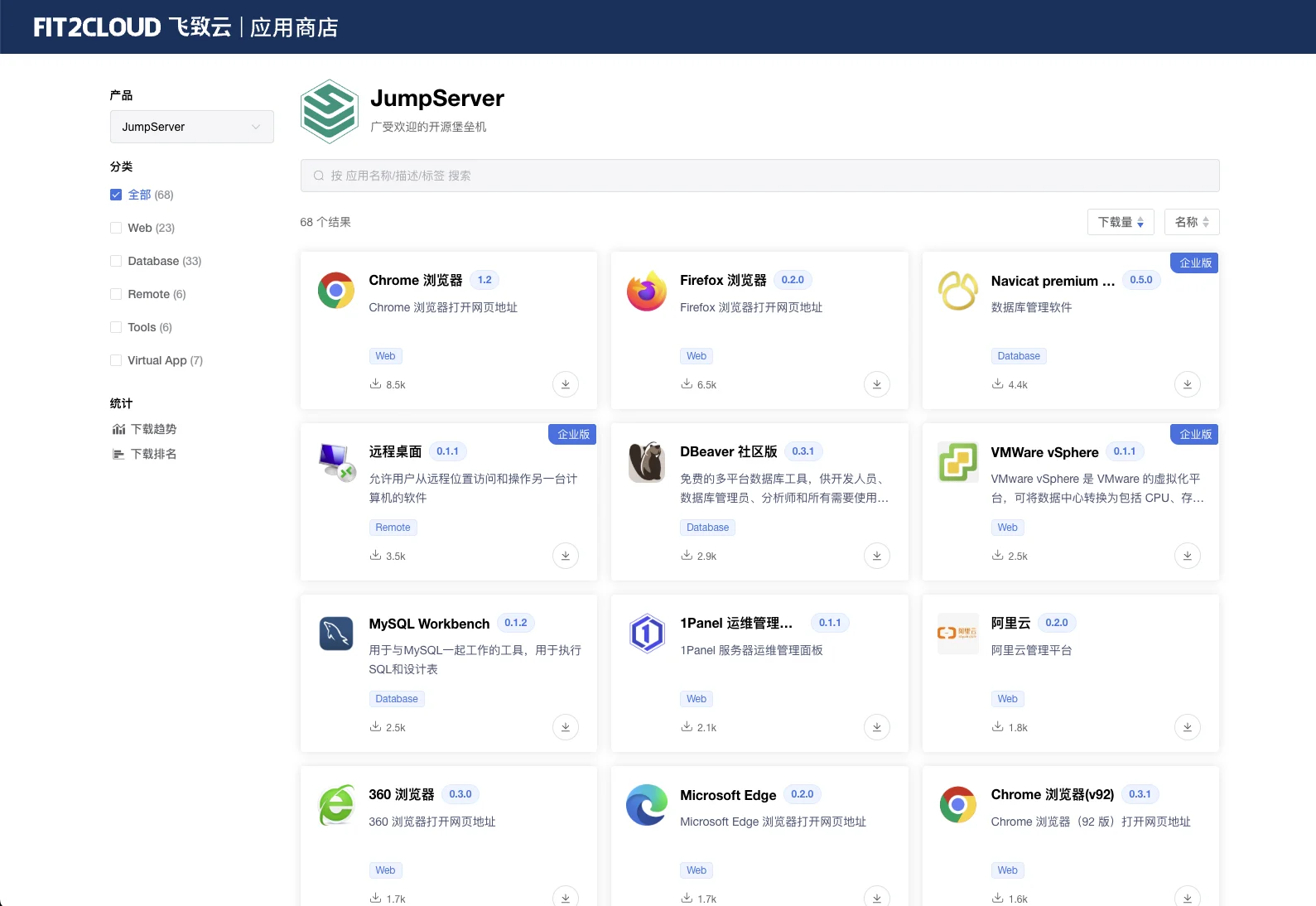Click the 68 个结果 count text
This screenshot has height=906, width=1316.
pos(325,222)
